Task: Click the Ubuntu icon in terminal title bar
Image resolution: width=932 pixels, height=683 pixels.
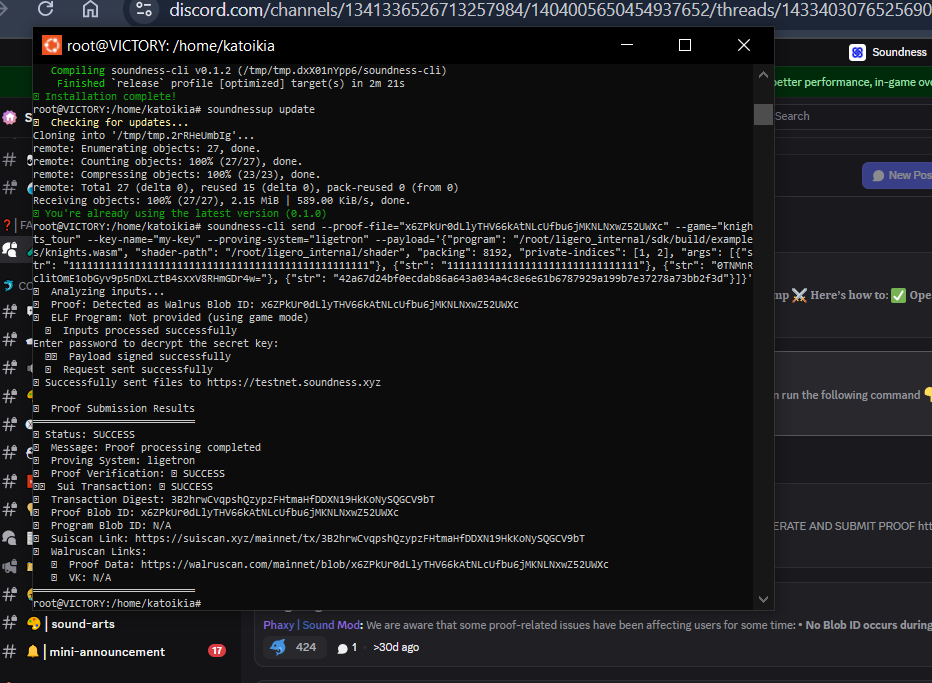Action: tap(52, 45)
